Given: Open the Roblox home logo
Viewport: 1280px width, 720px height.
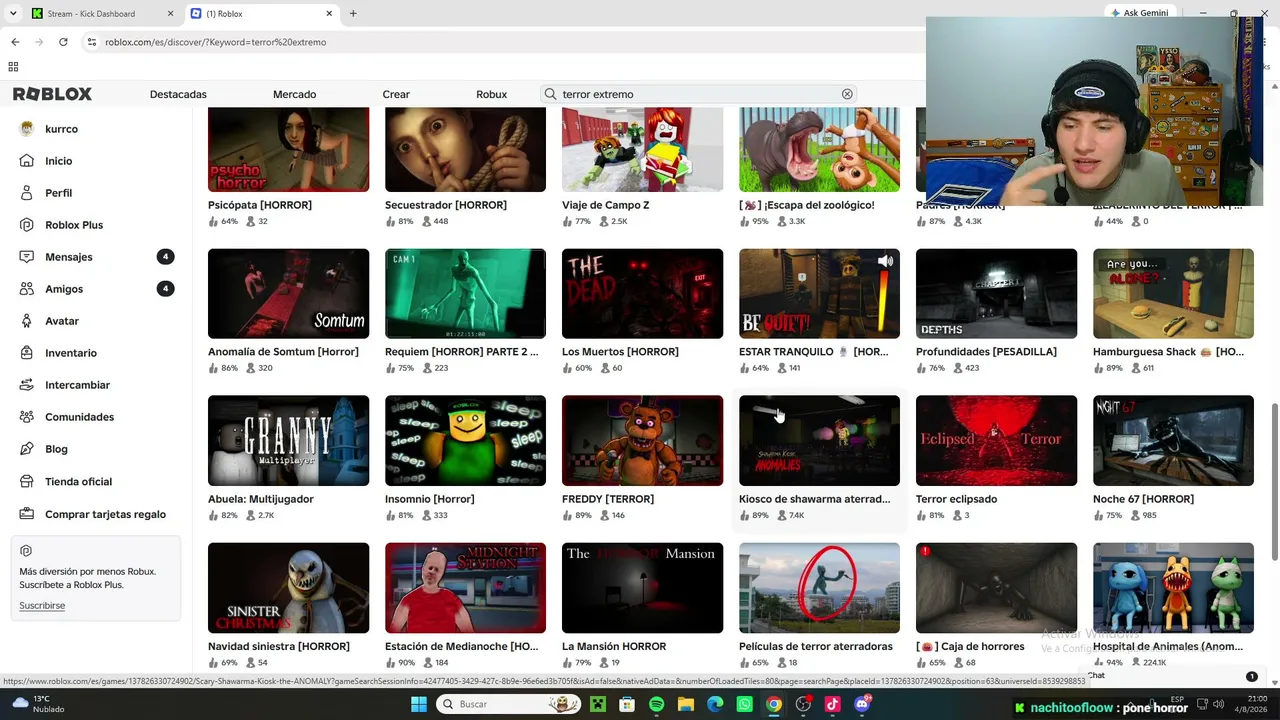Looking at the screenshot, I should tap(52, 94).
